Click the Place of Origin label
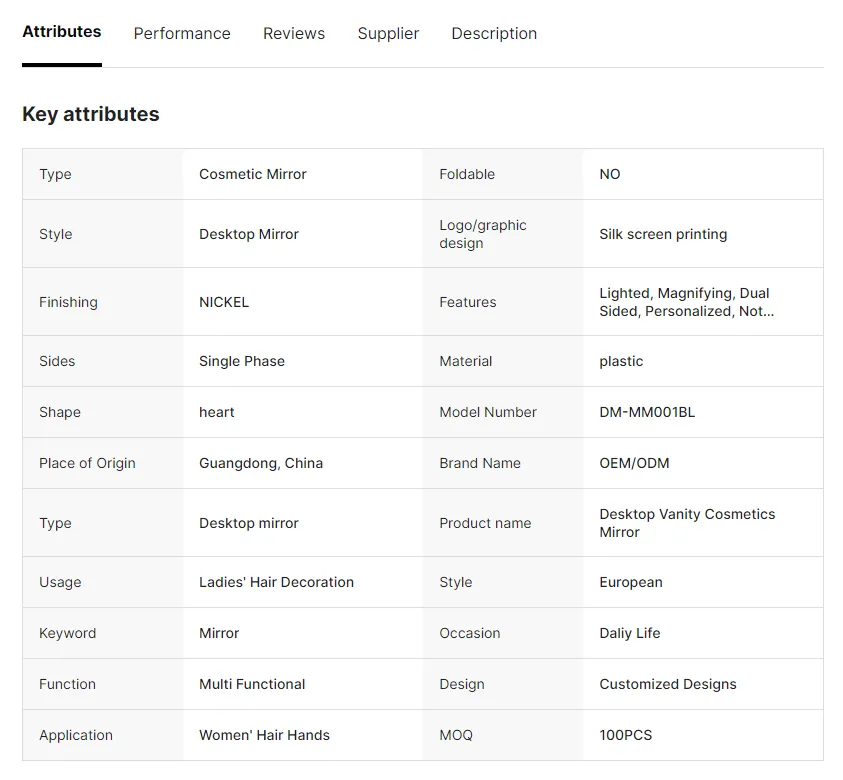 (87, 463)
